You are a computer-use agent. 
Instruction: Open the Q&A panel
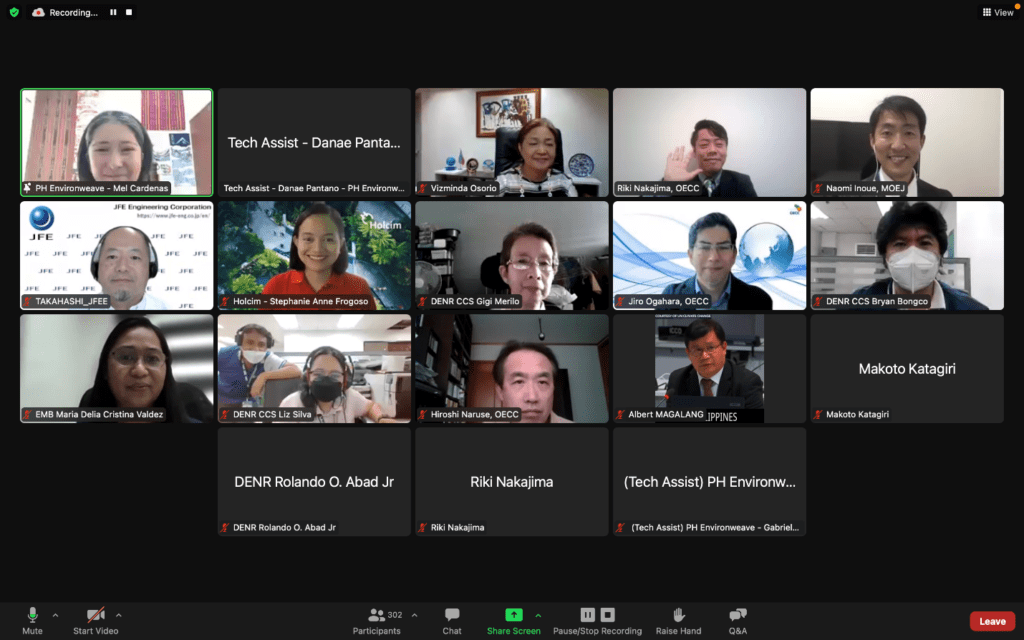click(x=737, y=619)
